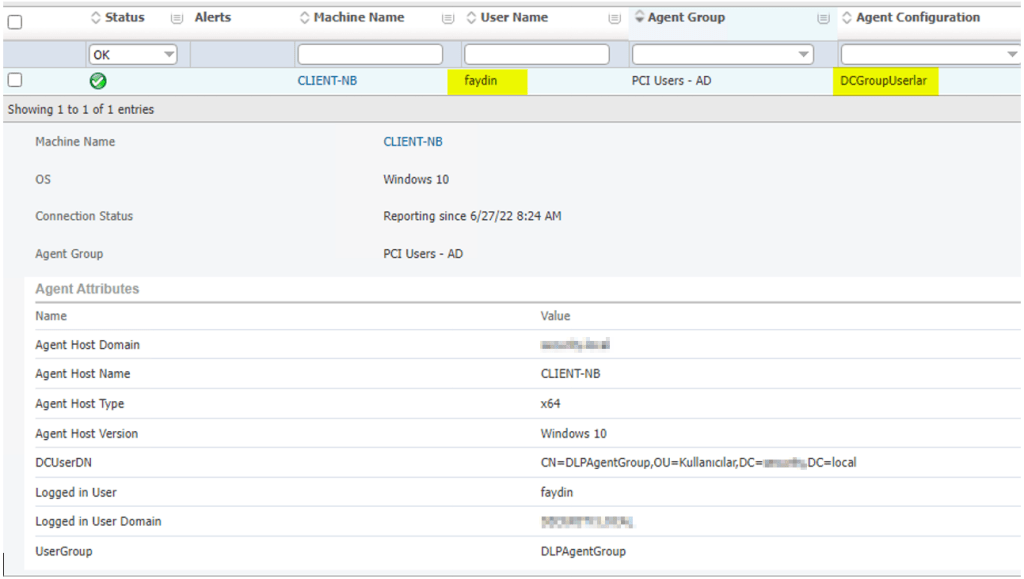Open the Status column menu icon
This screenshot has height=579, width=1024.
177,18
